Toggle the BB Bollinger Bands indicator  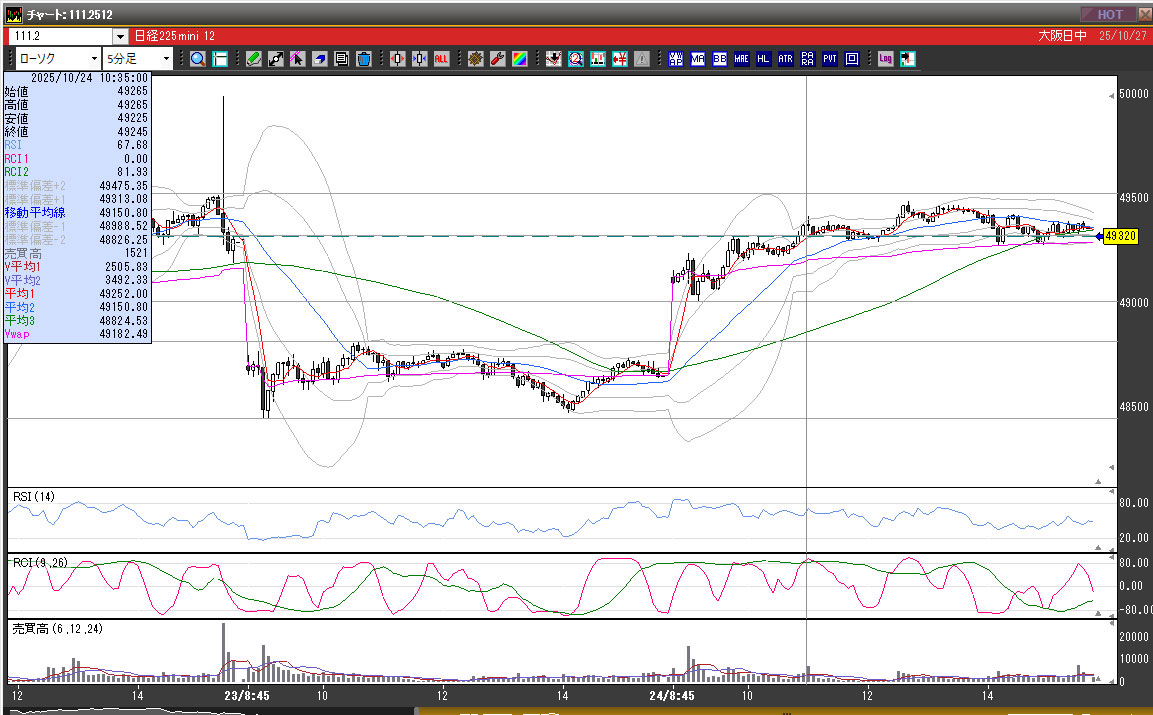720,59
